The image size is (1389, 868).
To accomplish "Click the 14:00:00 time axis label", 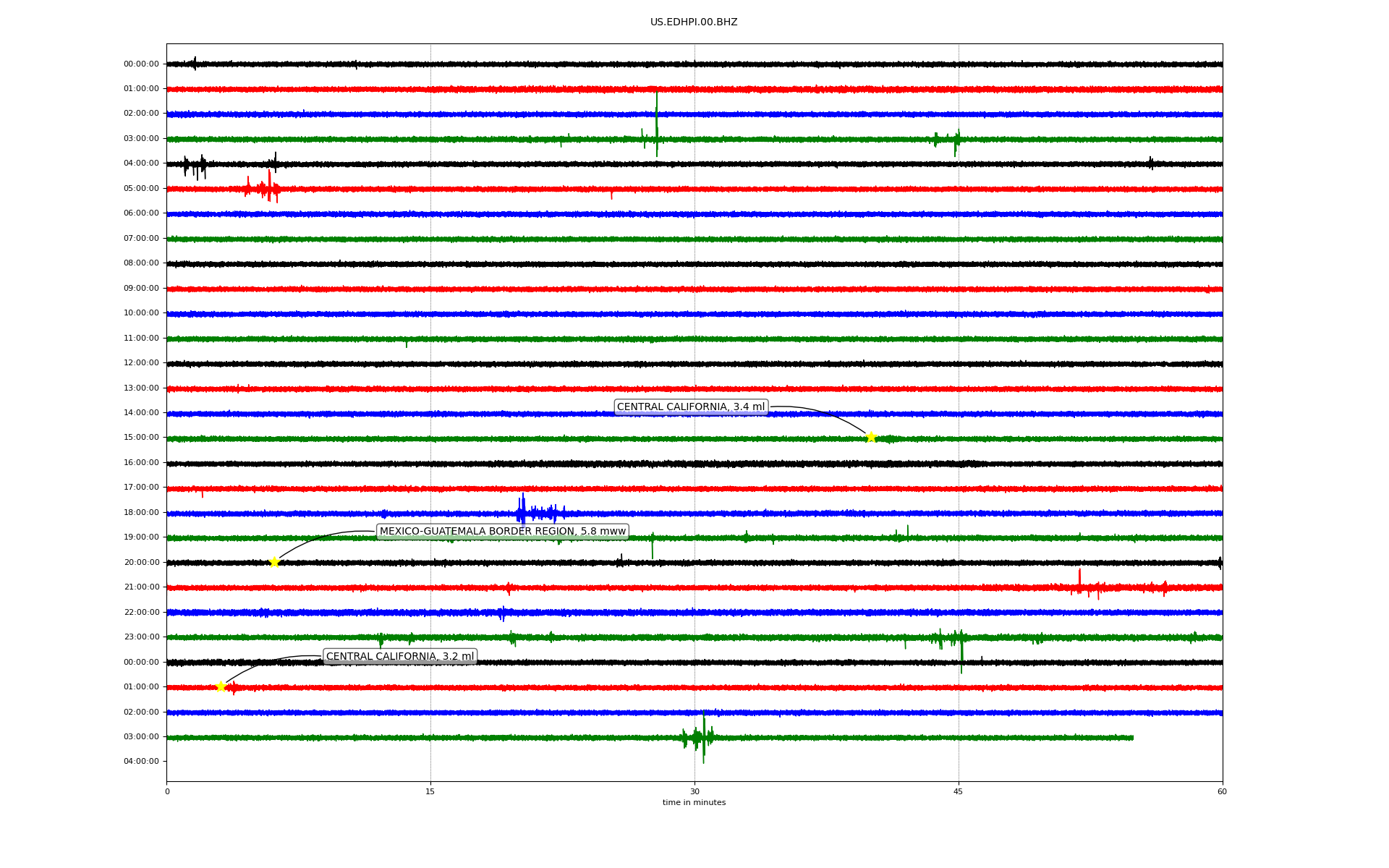I will pos(141,413).
